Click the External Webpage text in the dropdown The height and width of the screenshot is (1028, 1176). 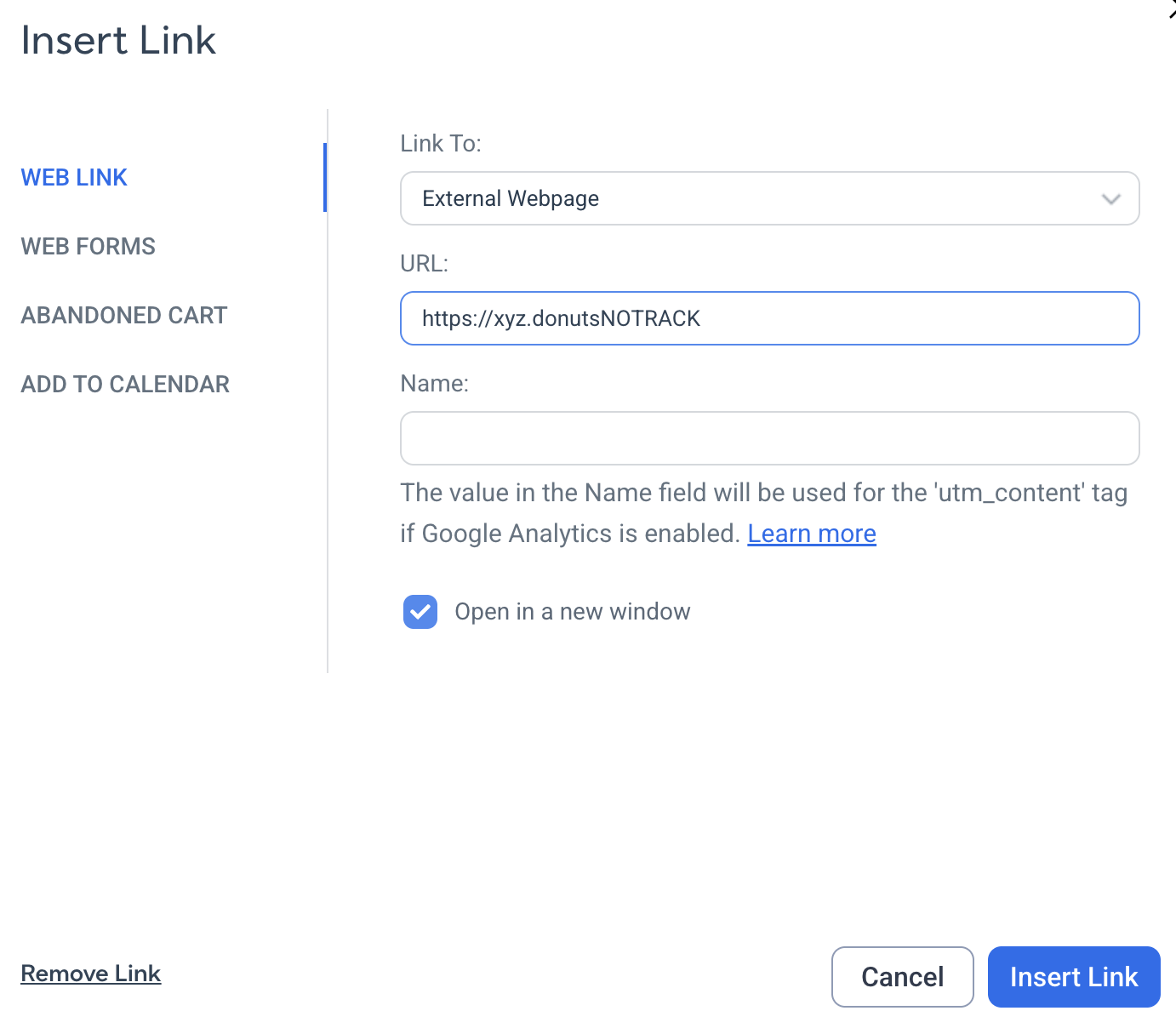(x=511, y=198)
